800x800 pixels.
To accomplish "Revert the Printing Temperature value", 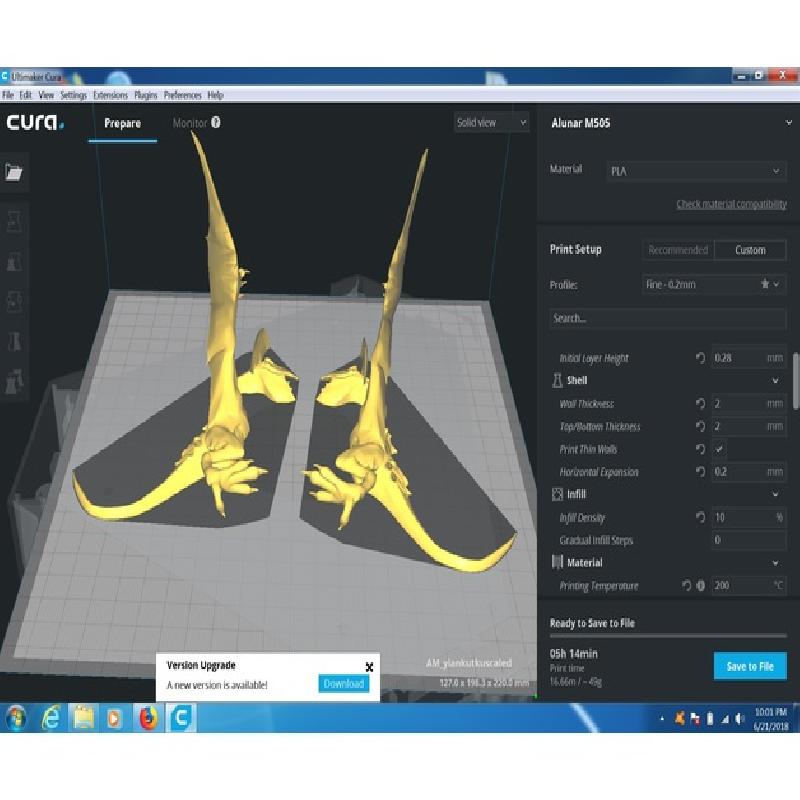I will pyautogui.click(x=687, y=585).
